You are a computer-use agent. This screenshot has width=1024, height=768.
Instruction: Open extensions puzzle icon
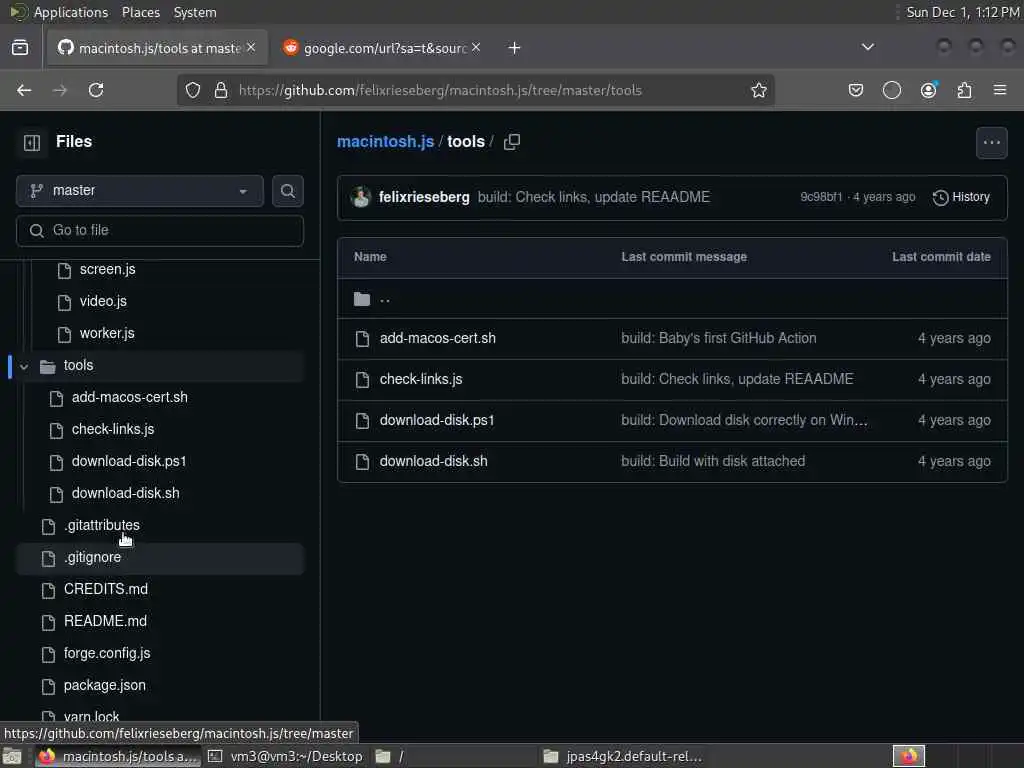pos(965,90)
